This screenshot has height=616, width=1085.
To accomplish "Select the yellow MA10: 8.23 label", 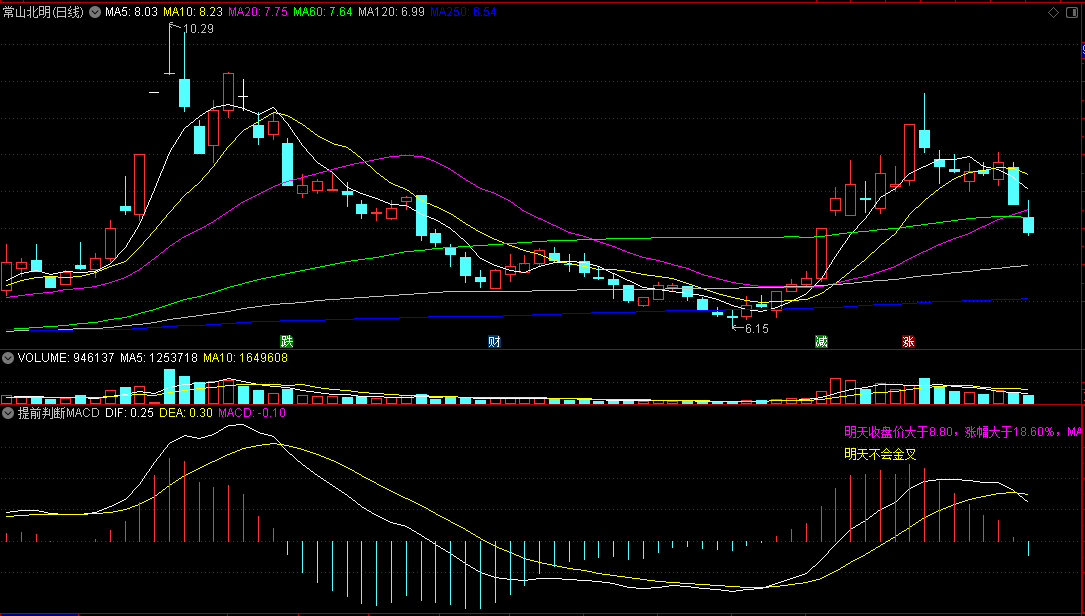I will point(193,12).
